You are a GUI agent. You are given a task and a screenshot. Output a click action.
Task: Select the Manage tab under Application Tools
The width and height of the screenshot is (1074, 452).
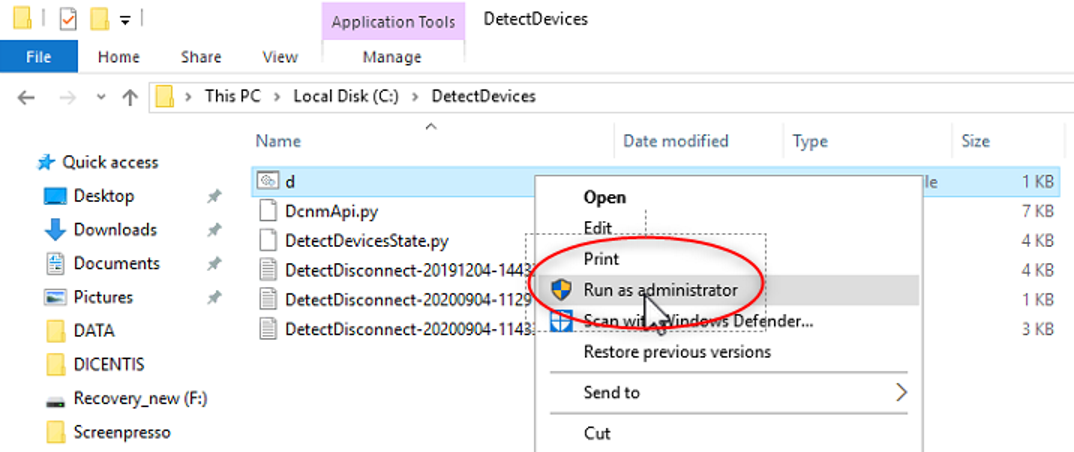pos(392,57)
